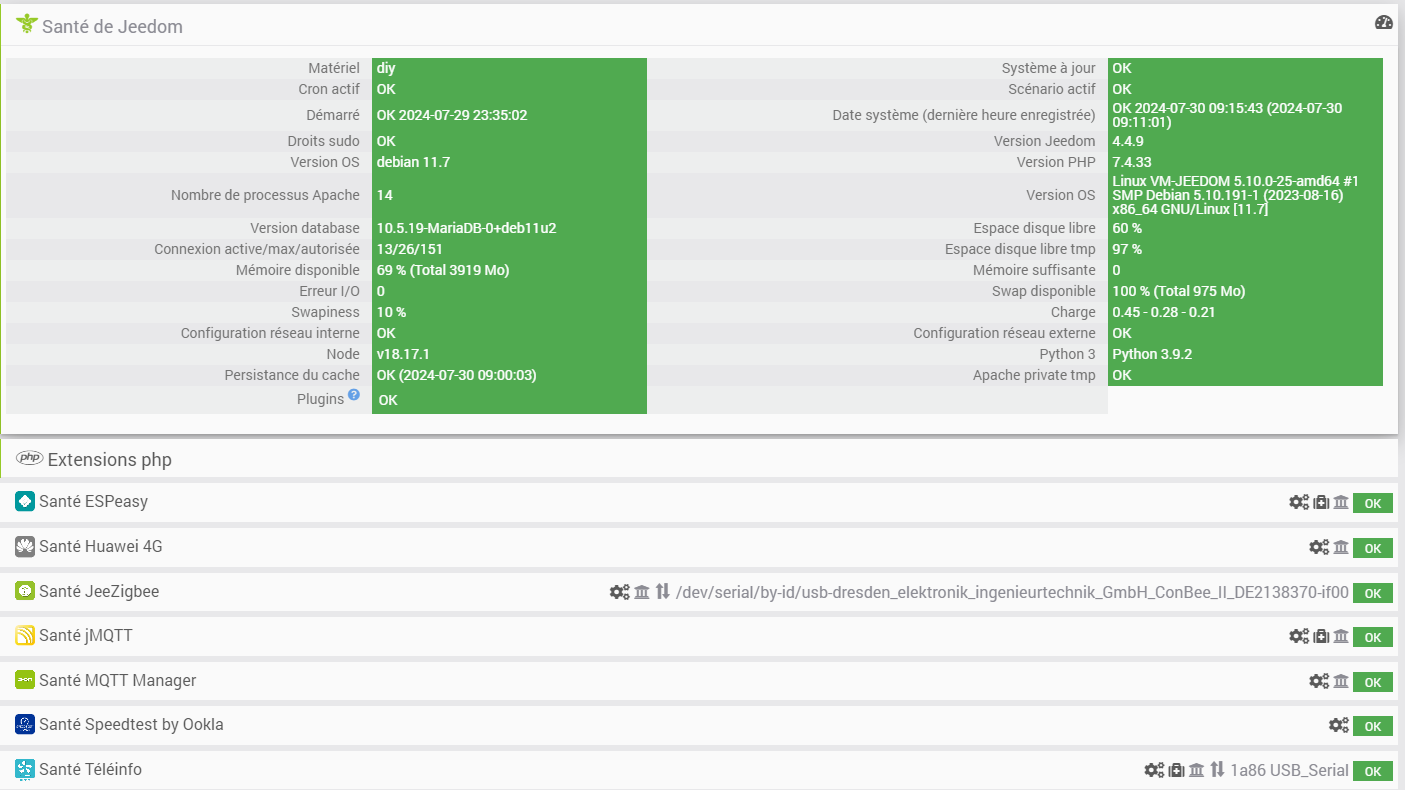This screenshot has width=1405, height=790.
Task: Click the building icon in the Santé Téléinfo row
Action: (x=1196, y=770)
